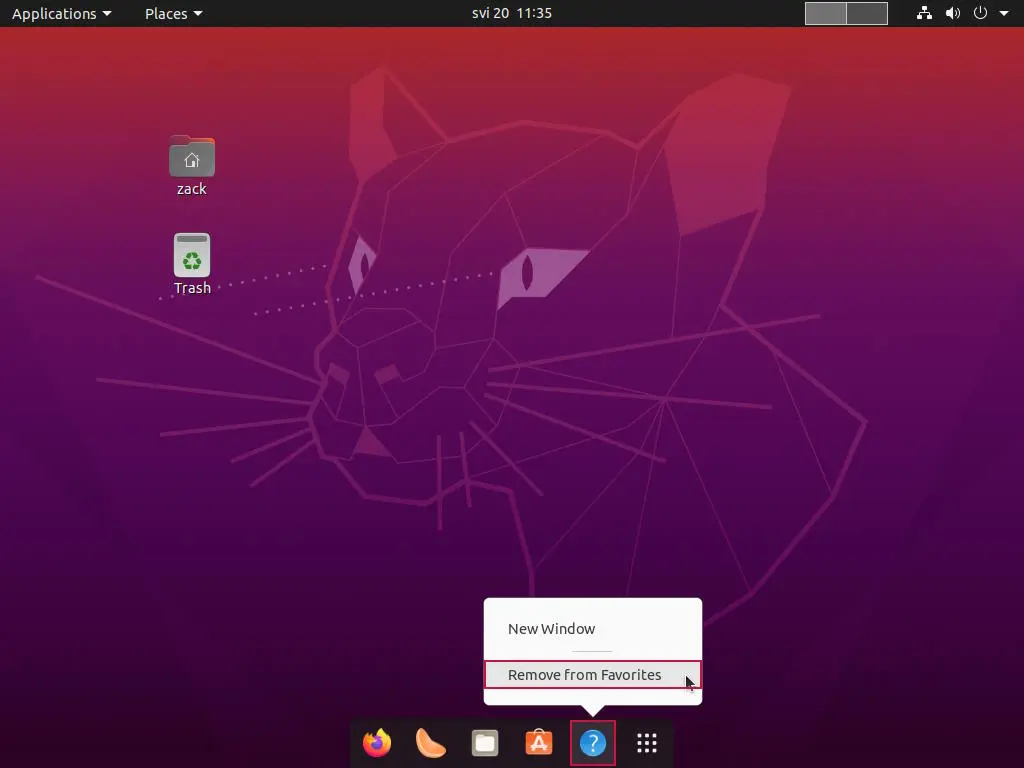Viewport: 1024px width, 768px height.
Task: Click the Help question mark dock icon
Action: coord(593,743)
